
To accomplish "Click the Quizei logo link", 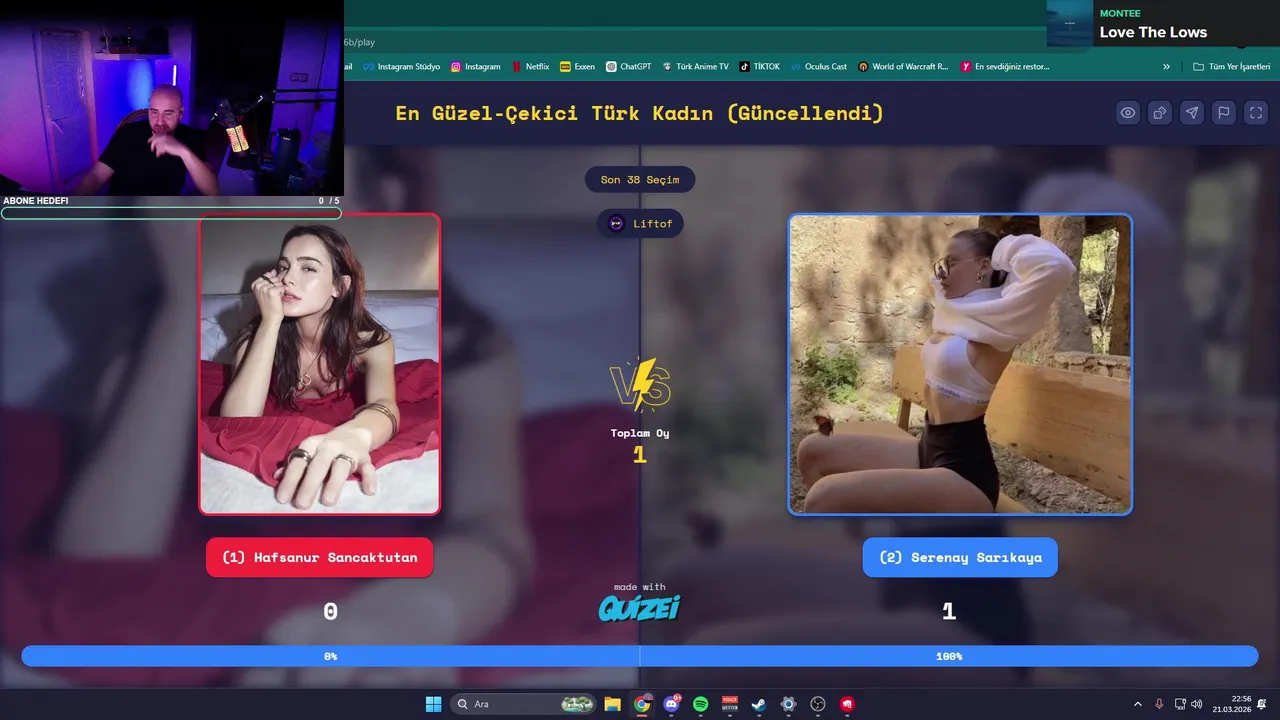I will [x=640, y=608].
